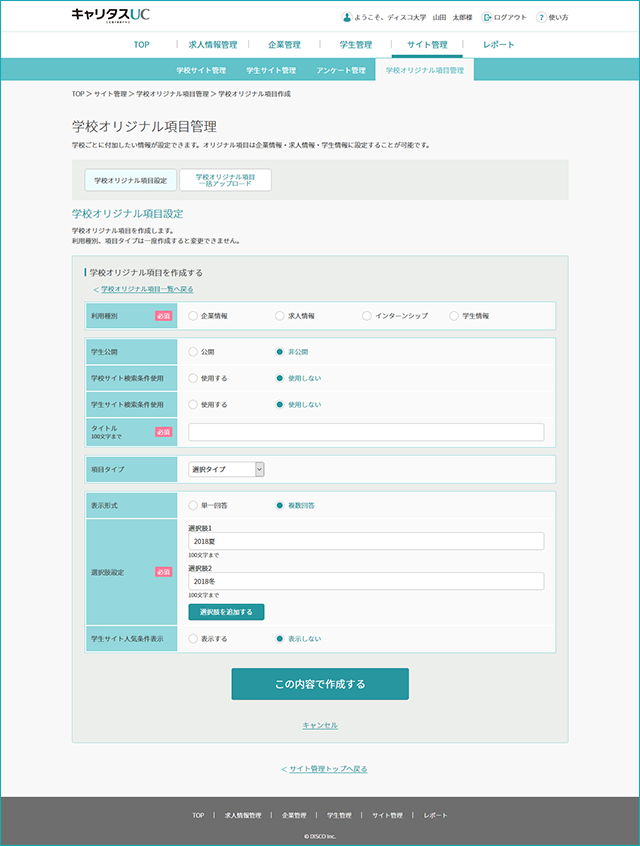Go back to 学校オリジナル項目一覧 link
The image size is (640, 846).
click(x=147, y=289)
